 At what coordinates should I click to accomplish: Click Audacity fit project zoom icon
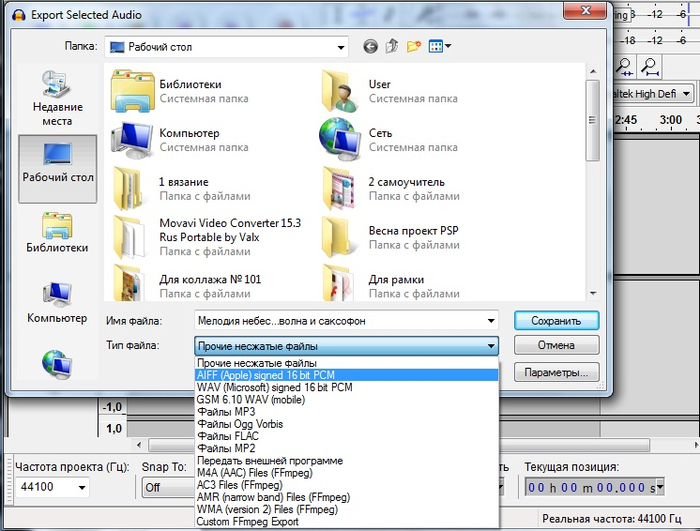coord(650,67)
